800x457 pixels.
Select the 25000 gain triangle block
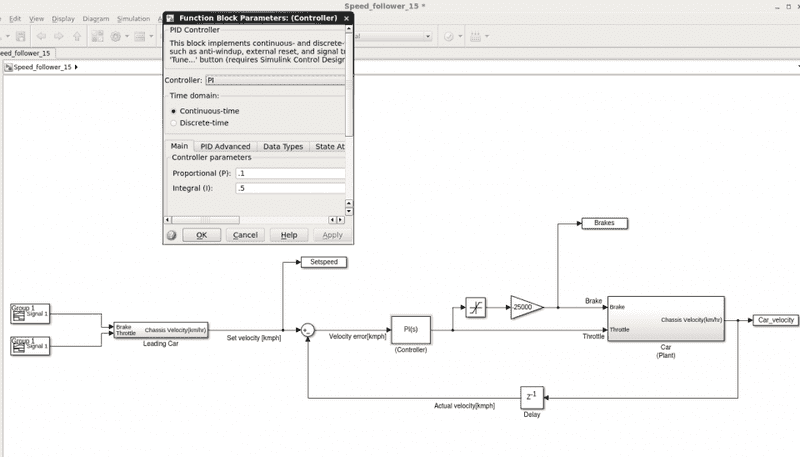pyautogui.click(x=524, y=308)
